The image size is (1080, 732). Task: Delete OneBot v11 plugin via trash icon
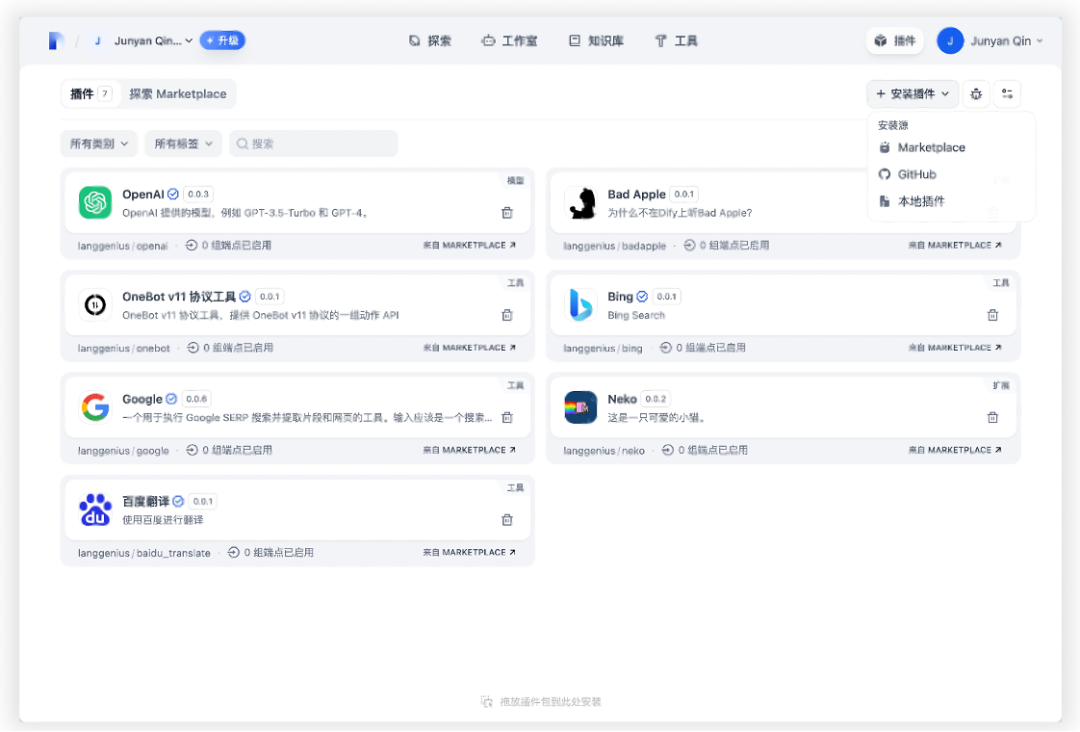(x=507, y=315)
